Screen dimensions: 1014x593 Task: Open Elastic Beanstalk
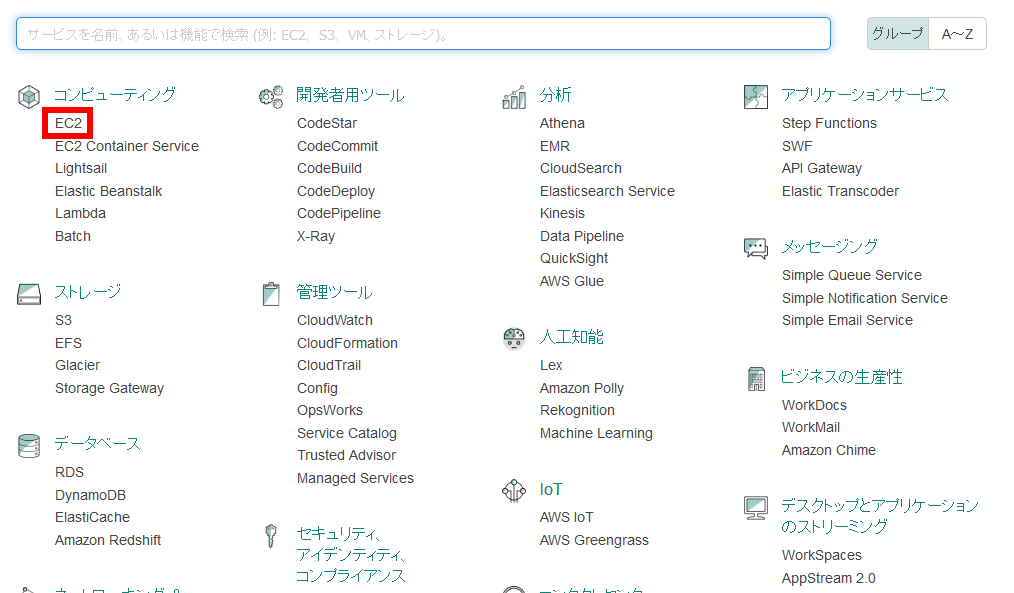coord(109,191)
